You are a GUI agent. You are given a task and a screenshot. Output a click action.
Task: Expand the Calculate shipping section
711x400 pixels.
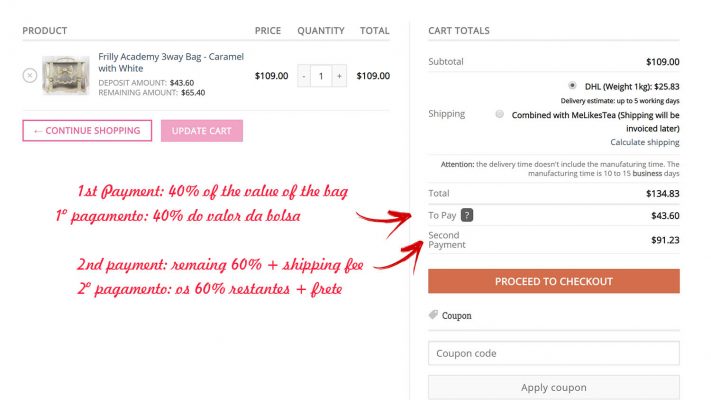click(644, 142)
